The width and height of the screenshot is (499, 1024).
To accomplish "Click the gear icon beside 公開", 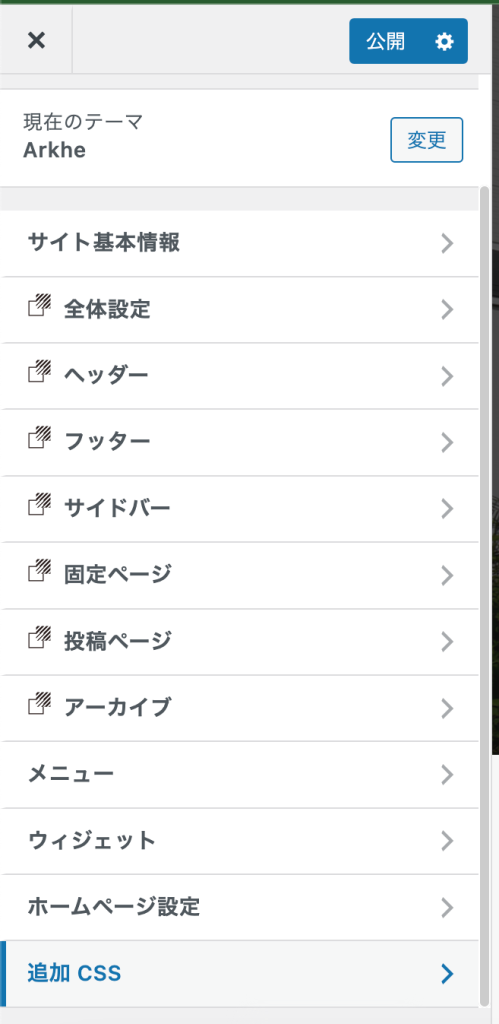I will tap(444, 42).
